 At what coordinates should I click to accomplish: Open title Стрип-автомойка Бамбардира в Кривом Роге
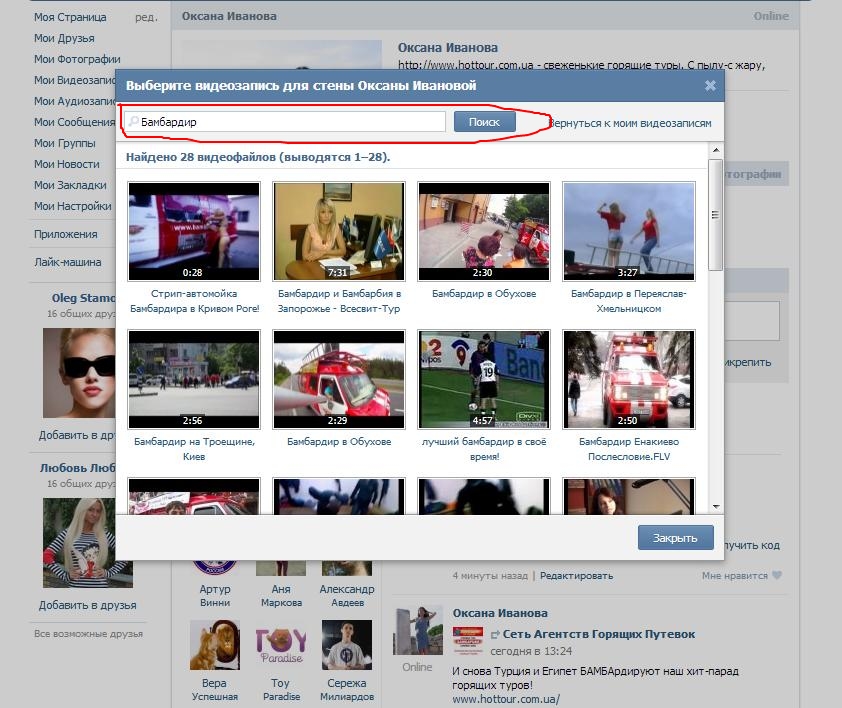(194, 301)
